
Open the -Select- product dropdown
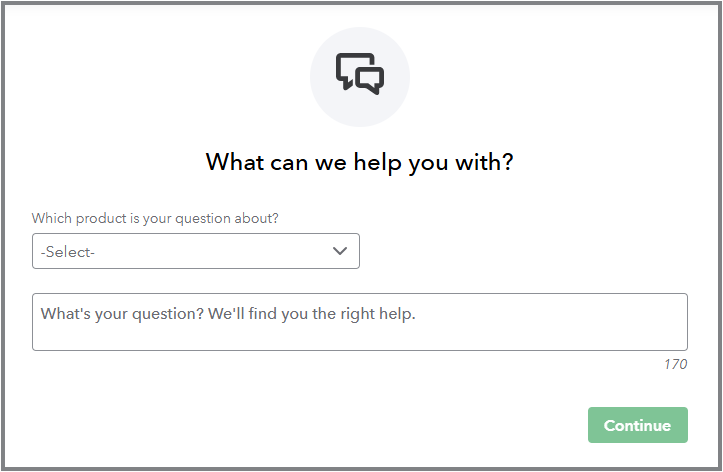point(195,251)
